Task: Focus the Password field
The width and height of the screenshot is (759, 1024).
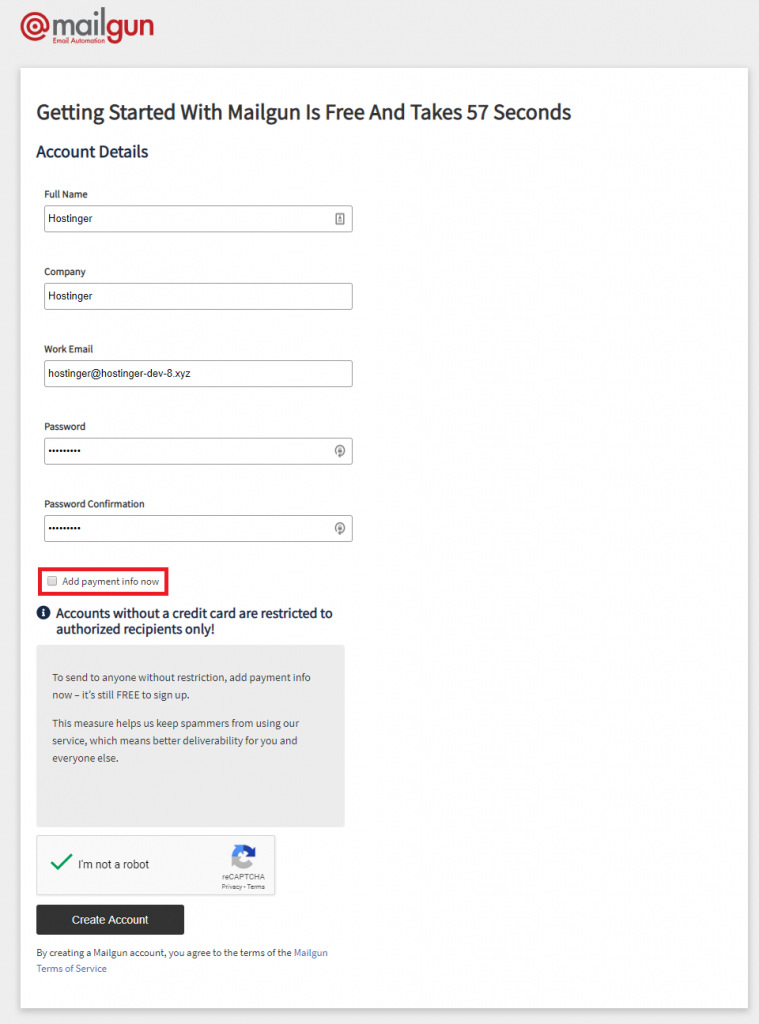Action: pyautogui.click(x=185, y=451)
